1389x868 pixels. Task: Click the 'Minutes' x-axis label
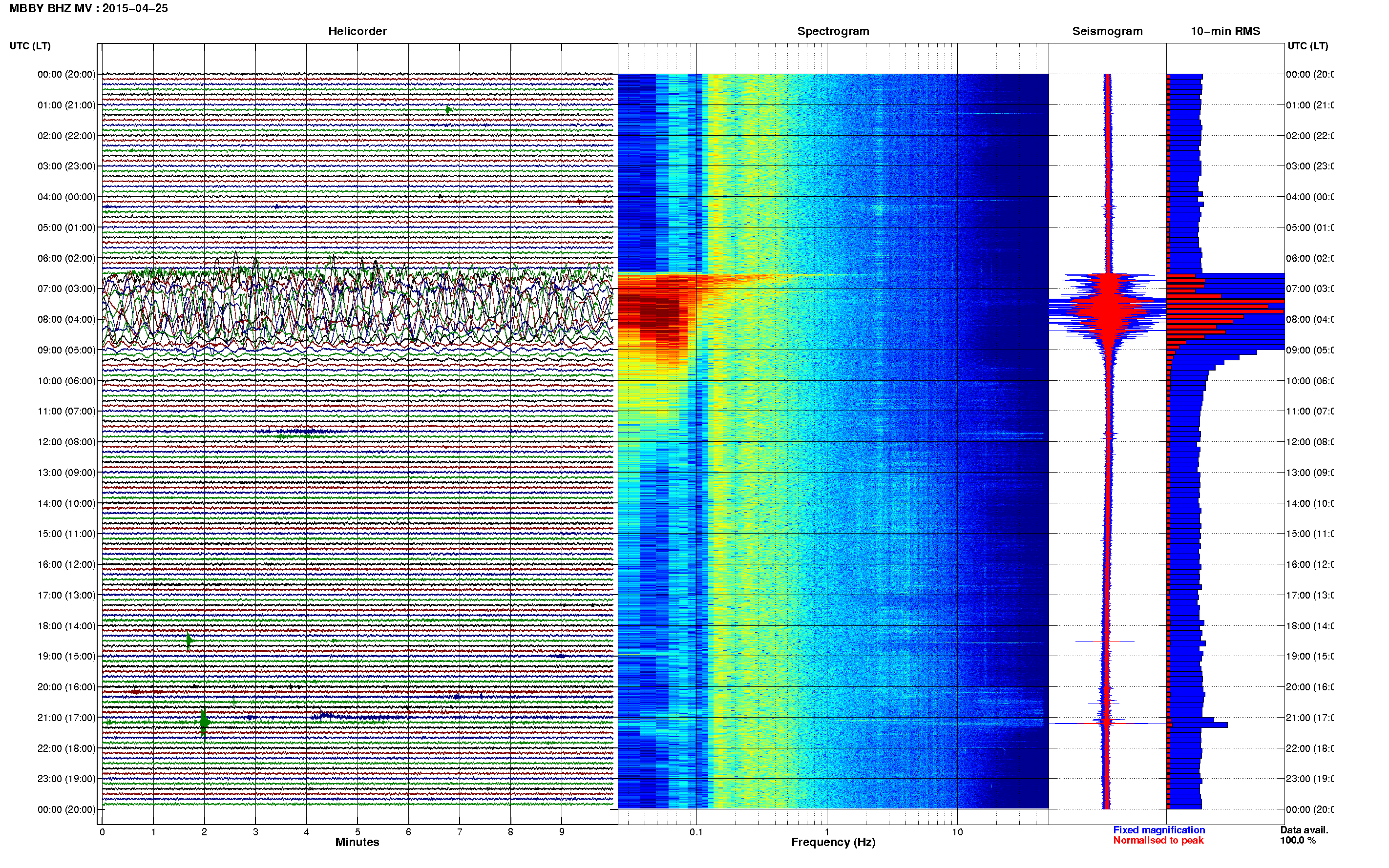[357, 842]
